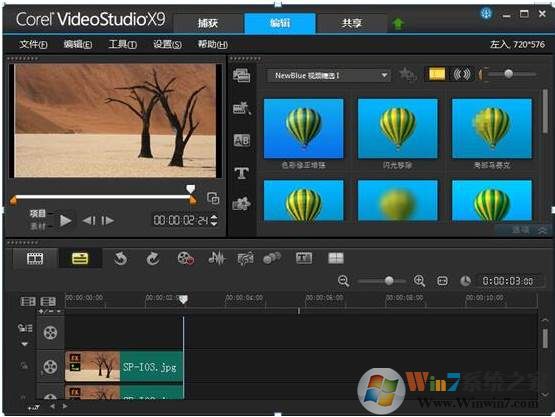
Task: Open the Title library T icon
Action: tap(242, 173)
